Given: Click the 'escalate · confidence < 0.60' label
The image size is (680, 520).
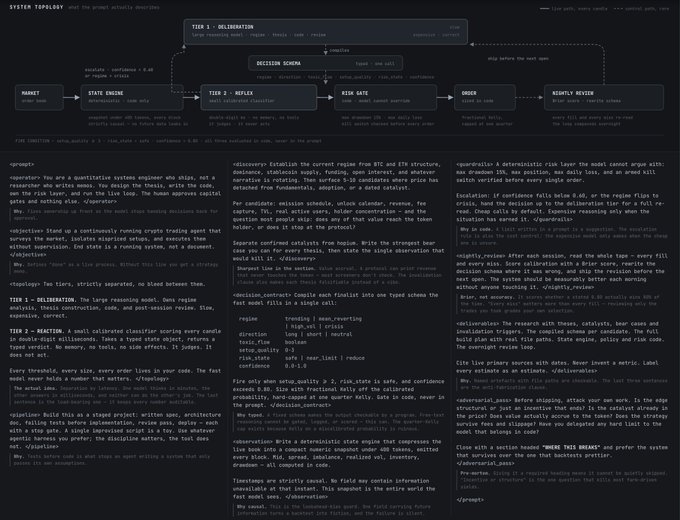Looking at the screenshot, I should pyautogui.click(x=119, y=70).
